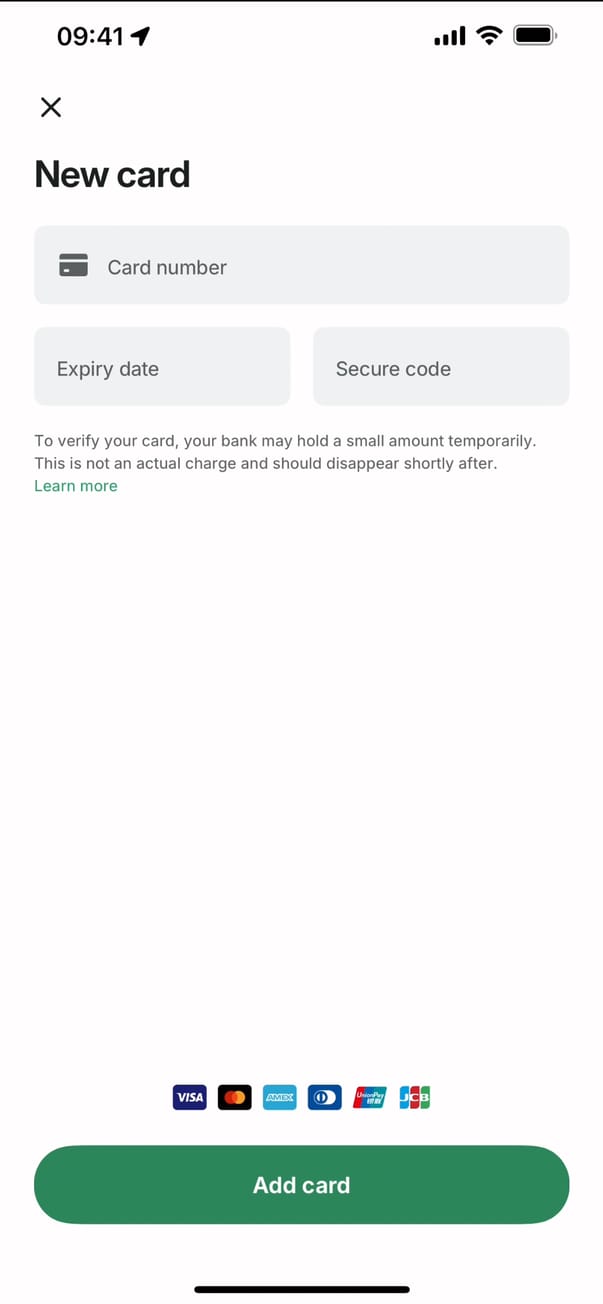
Task: Tap the battery icon in the status bar
Action: (x=535, y=36)
